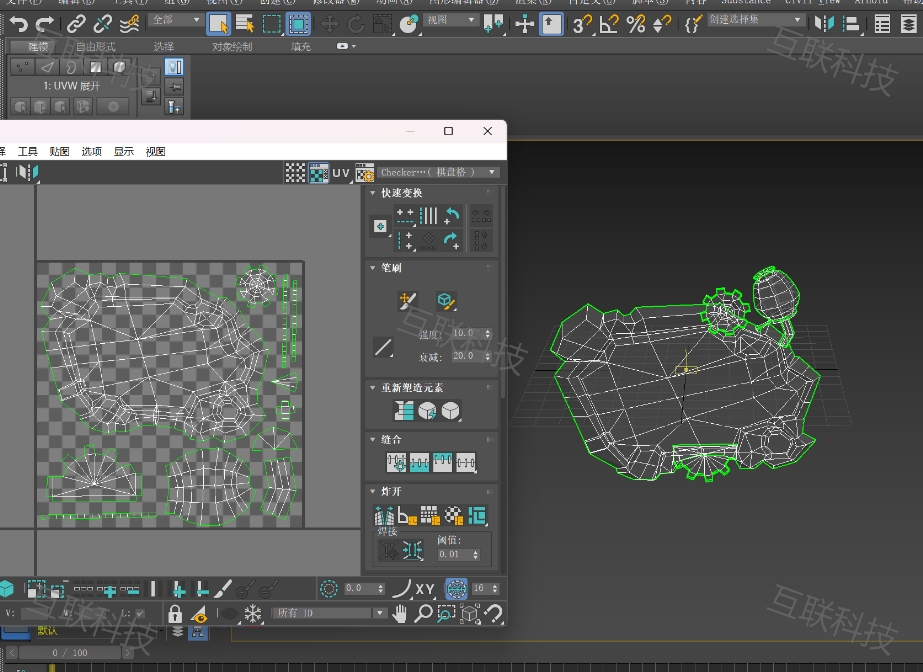Click the UV coordinate plane button
The width and height of the screenshot is (923, 672).
pos(341,173)
